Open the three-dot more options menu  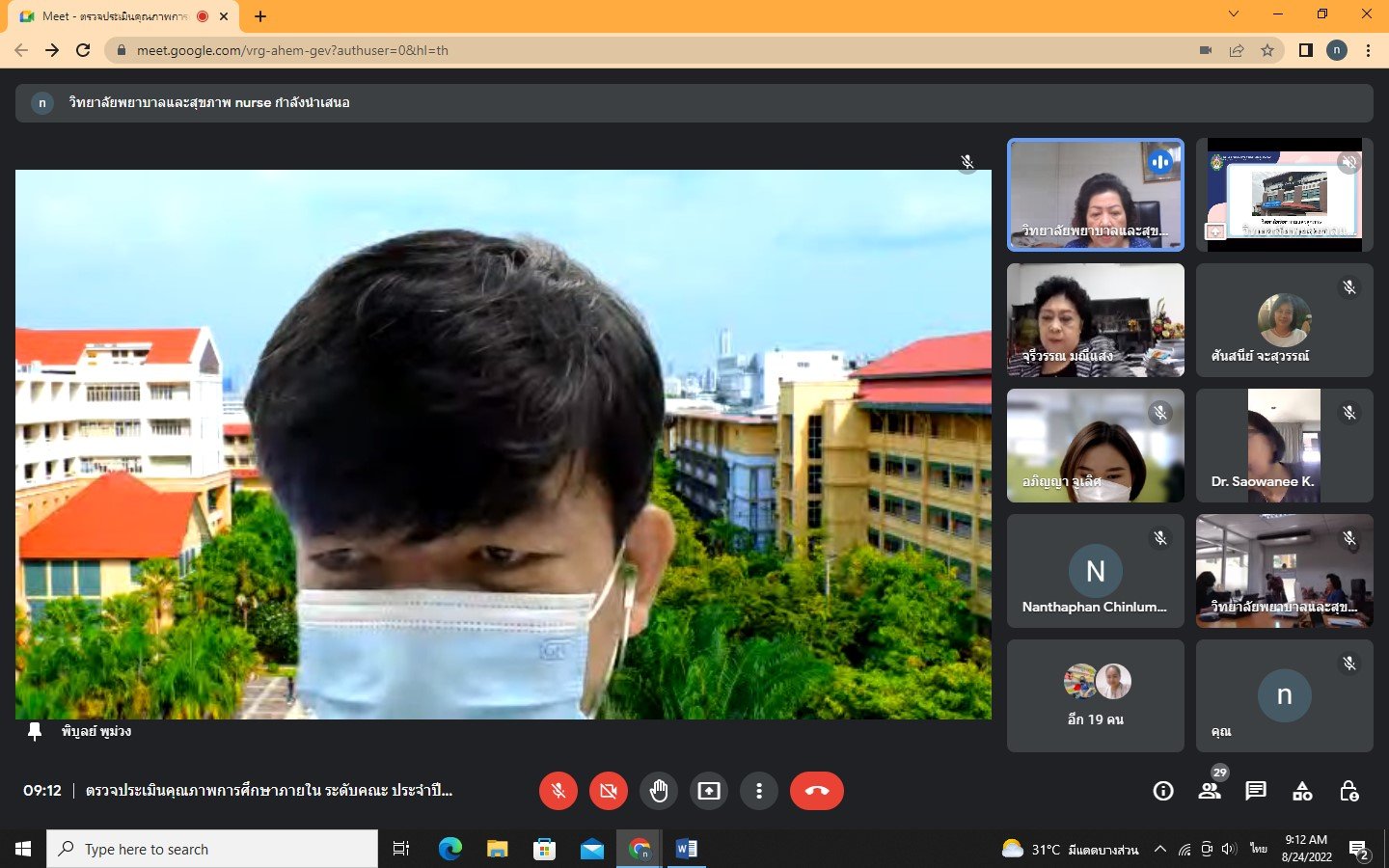click(x=759, y=791)
